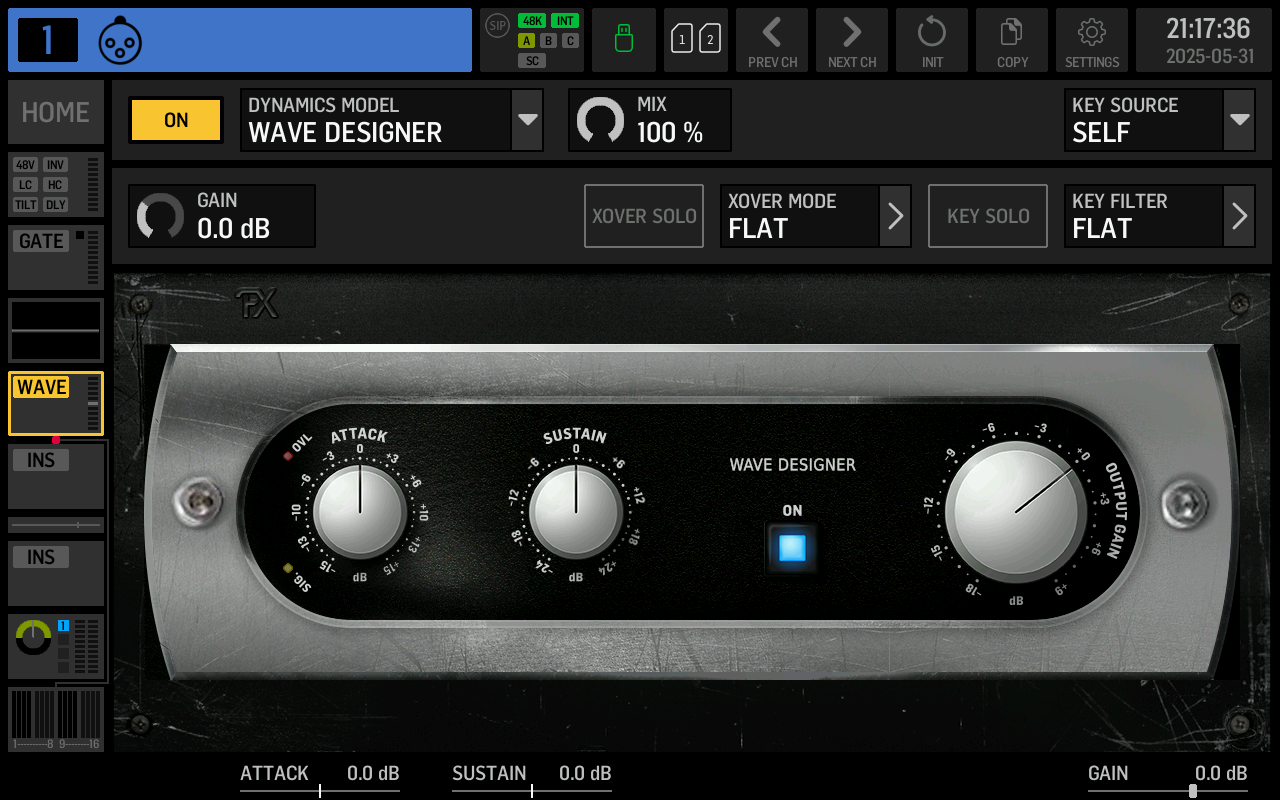
Task: Click the MIX 100% knob control
Action: tap(649, 120)
